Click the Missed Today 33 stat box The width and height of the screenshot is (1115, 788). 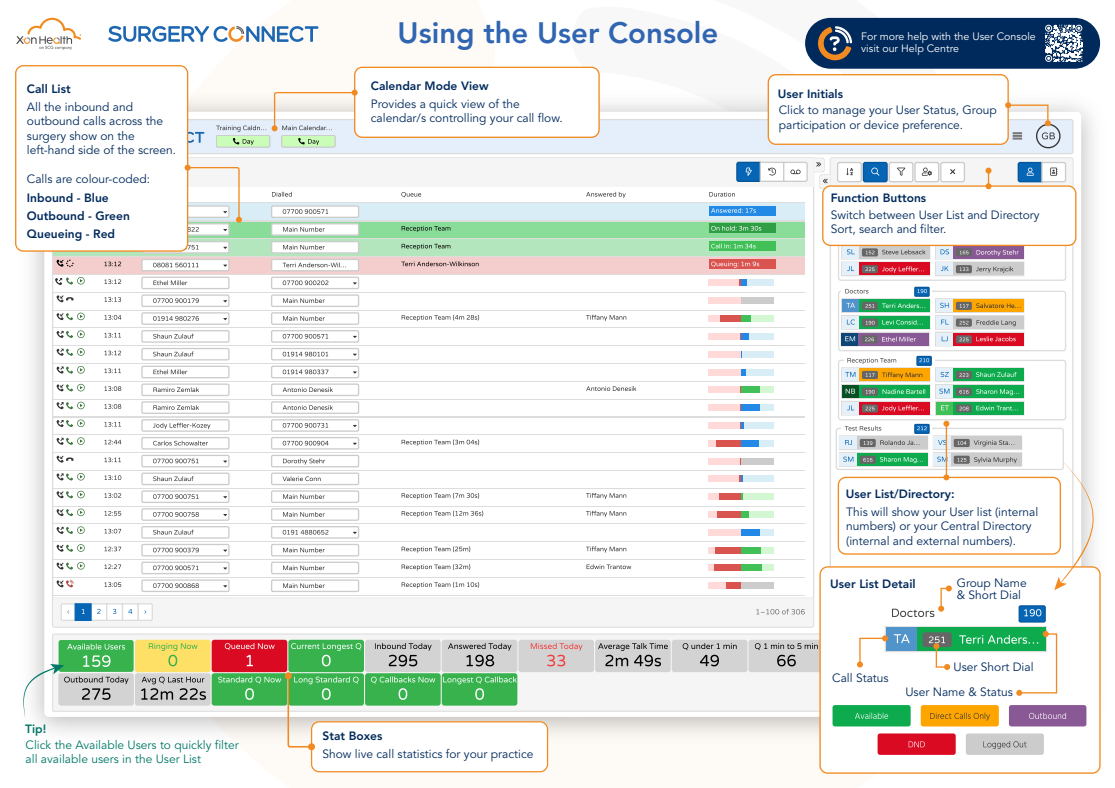click(x=556, y=655)
